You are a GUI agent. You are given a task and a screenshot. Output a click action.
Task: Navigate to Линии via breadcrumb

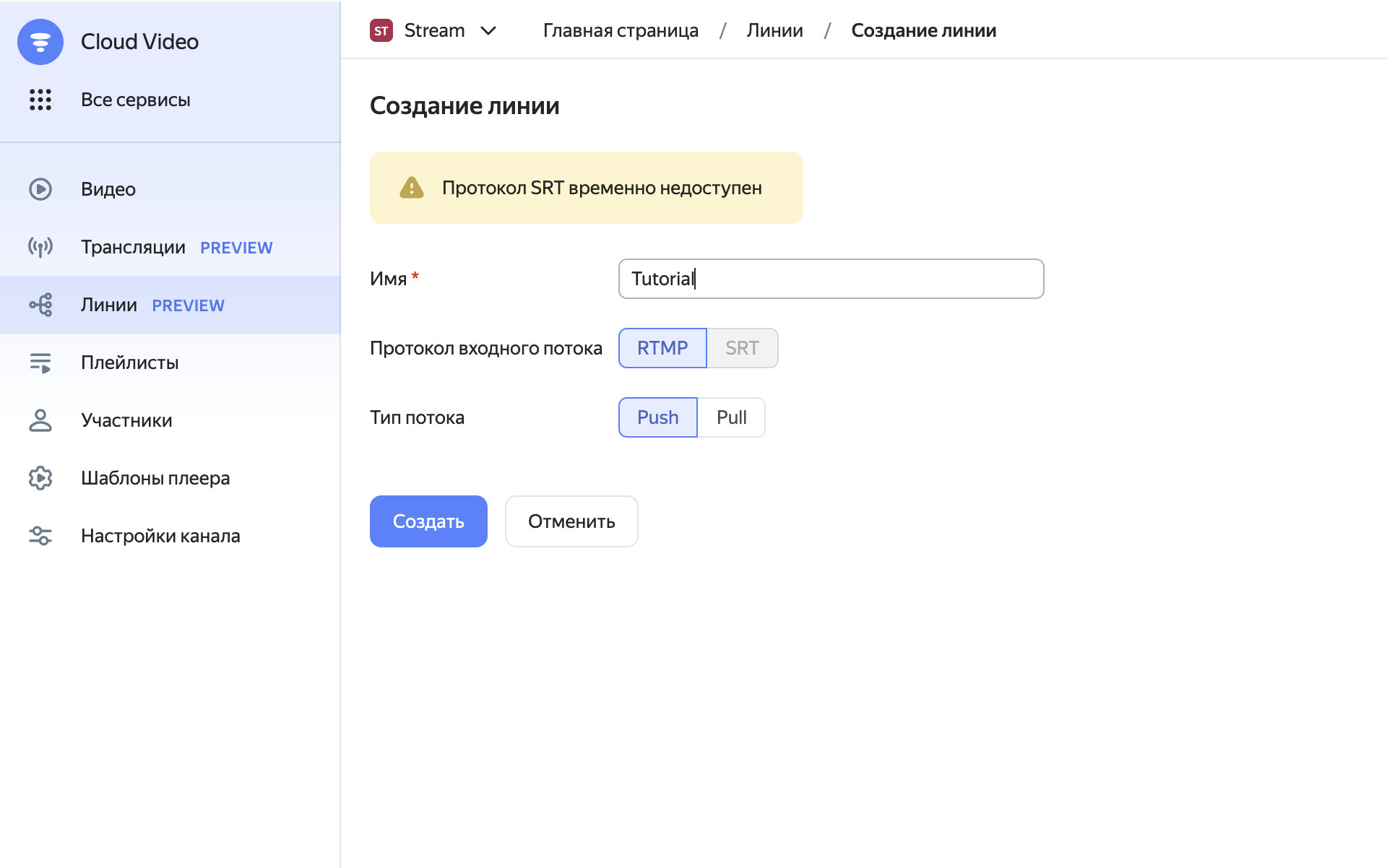coord(774,30)
